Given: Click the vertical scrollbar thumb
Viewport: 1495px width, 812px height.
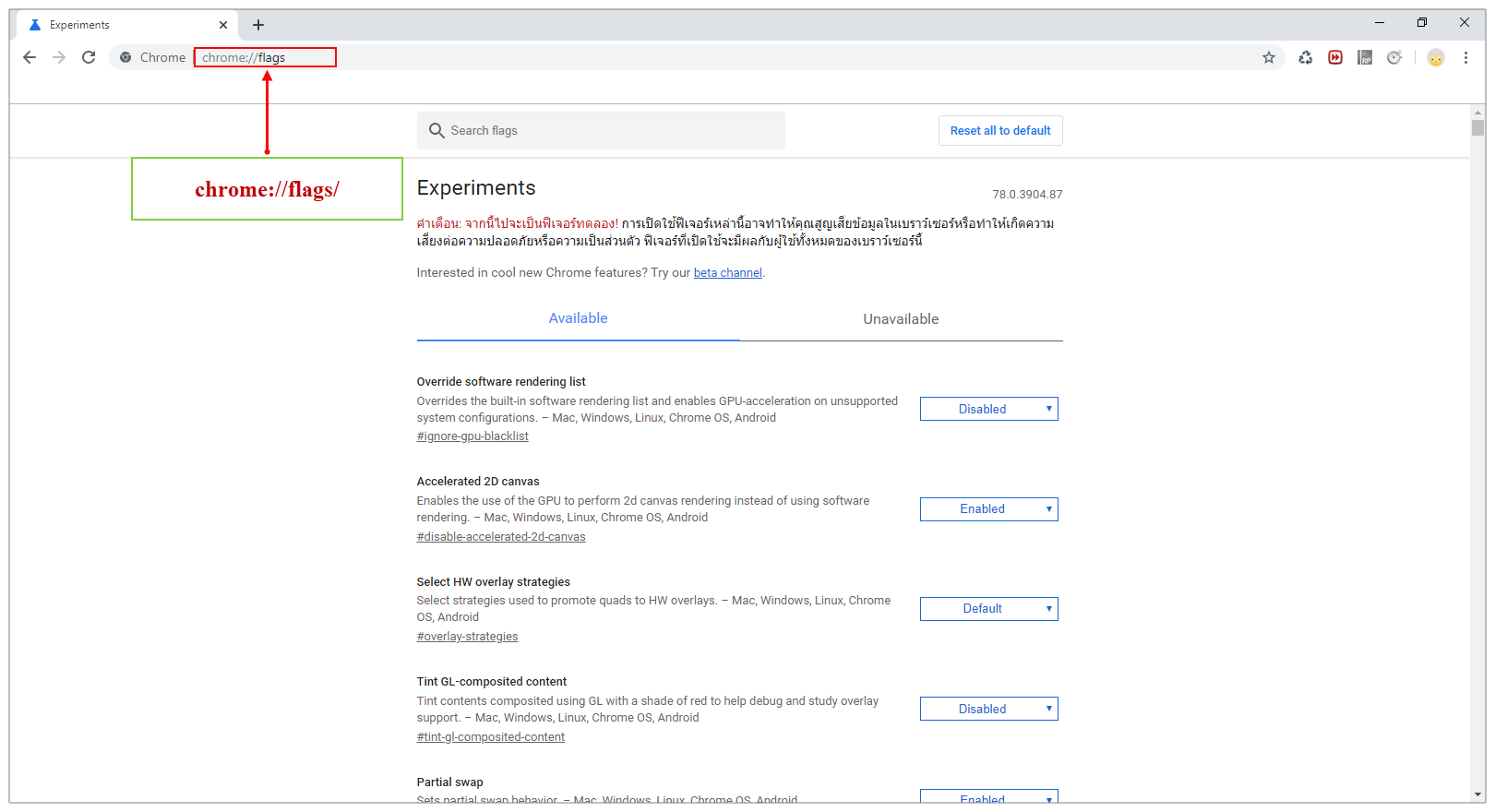Looking at the screenshot, I should (x=1478, y=128).
